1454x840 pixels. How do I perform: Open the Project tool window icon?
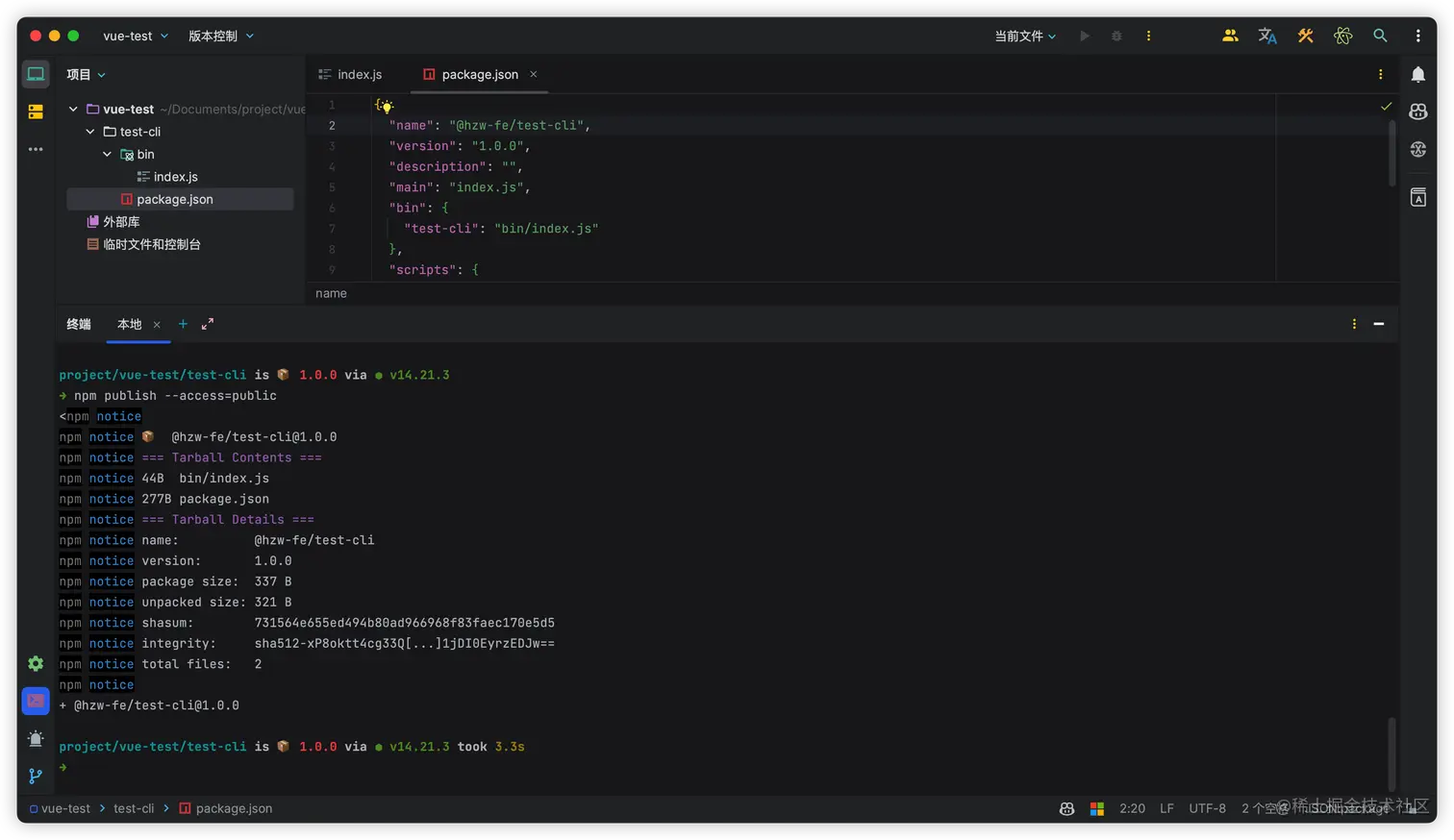[36, 74]
